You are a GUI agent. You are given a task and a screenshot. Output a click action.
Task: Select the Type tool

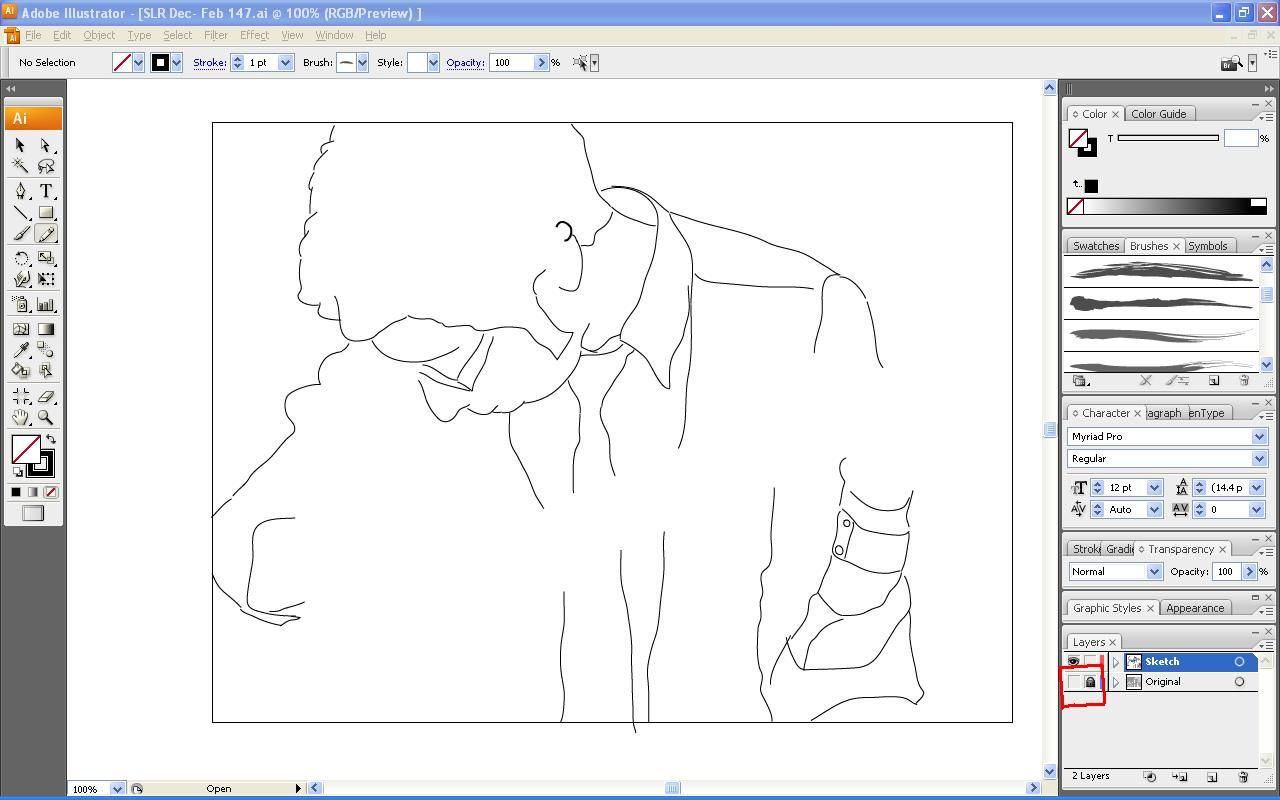(x=46, y=191)
